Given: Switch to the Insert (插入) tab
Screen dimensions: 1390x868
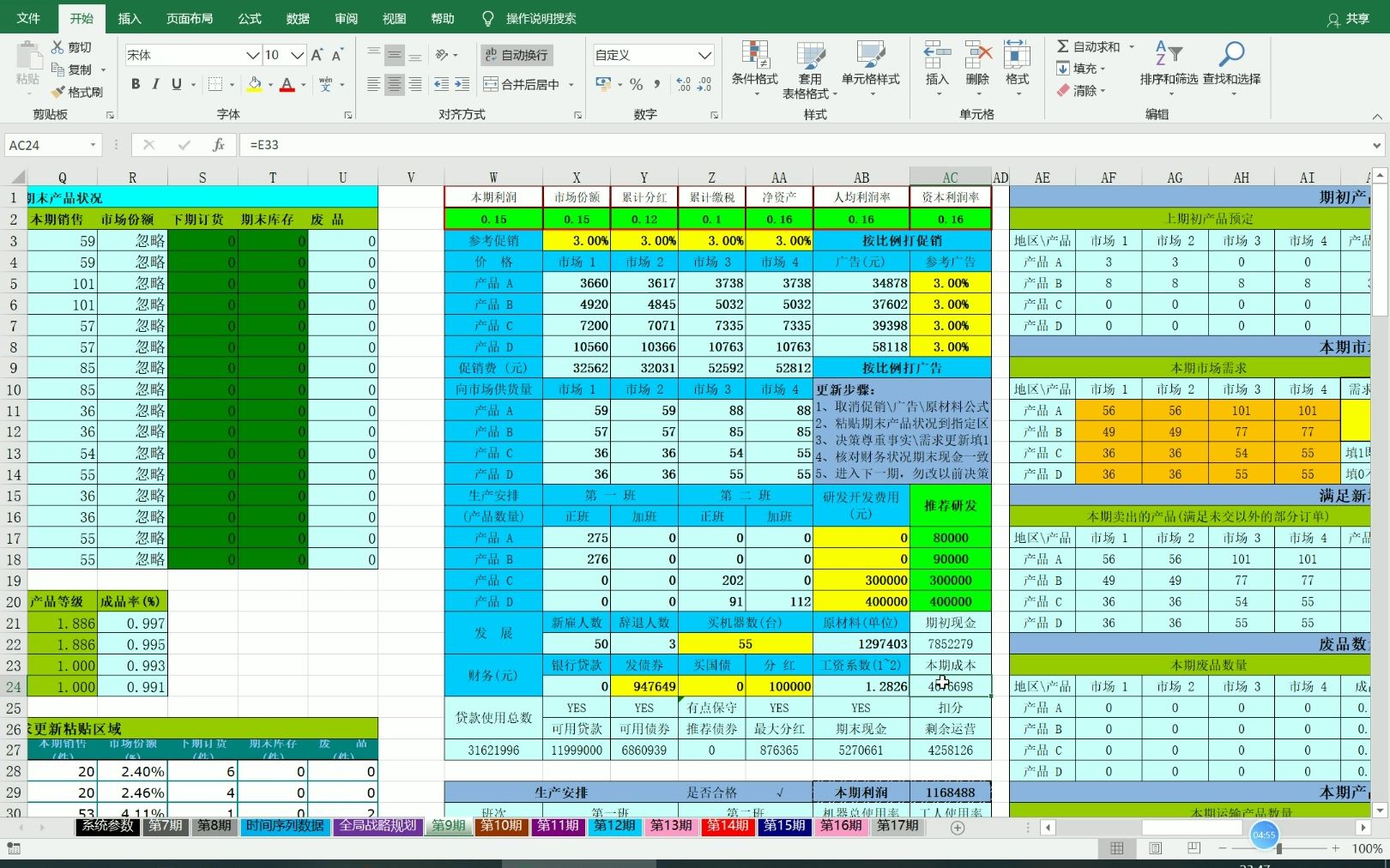Looking at the screenshot, I should (129, 18).
